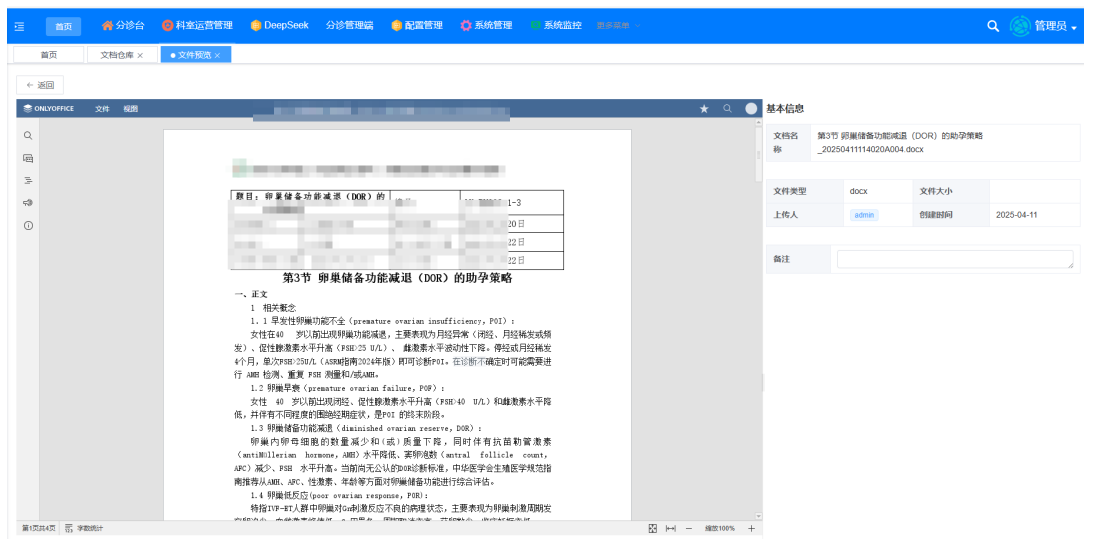
Task: Open the search panel in ONLYOFFICE left sidebar
Action: pyautogui.click(x=28, y=135)
